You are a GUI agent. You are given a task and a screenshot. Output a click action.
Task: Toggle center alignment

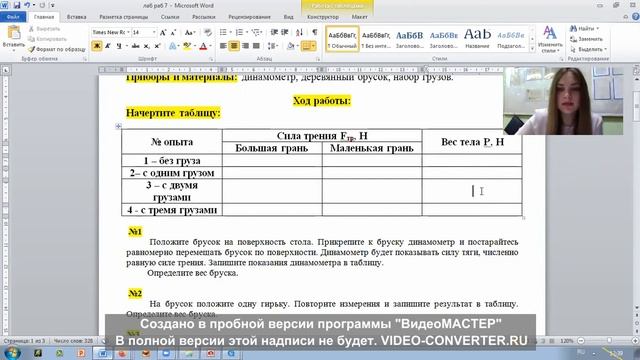234,46
